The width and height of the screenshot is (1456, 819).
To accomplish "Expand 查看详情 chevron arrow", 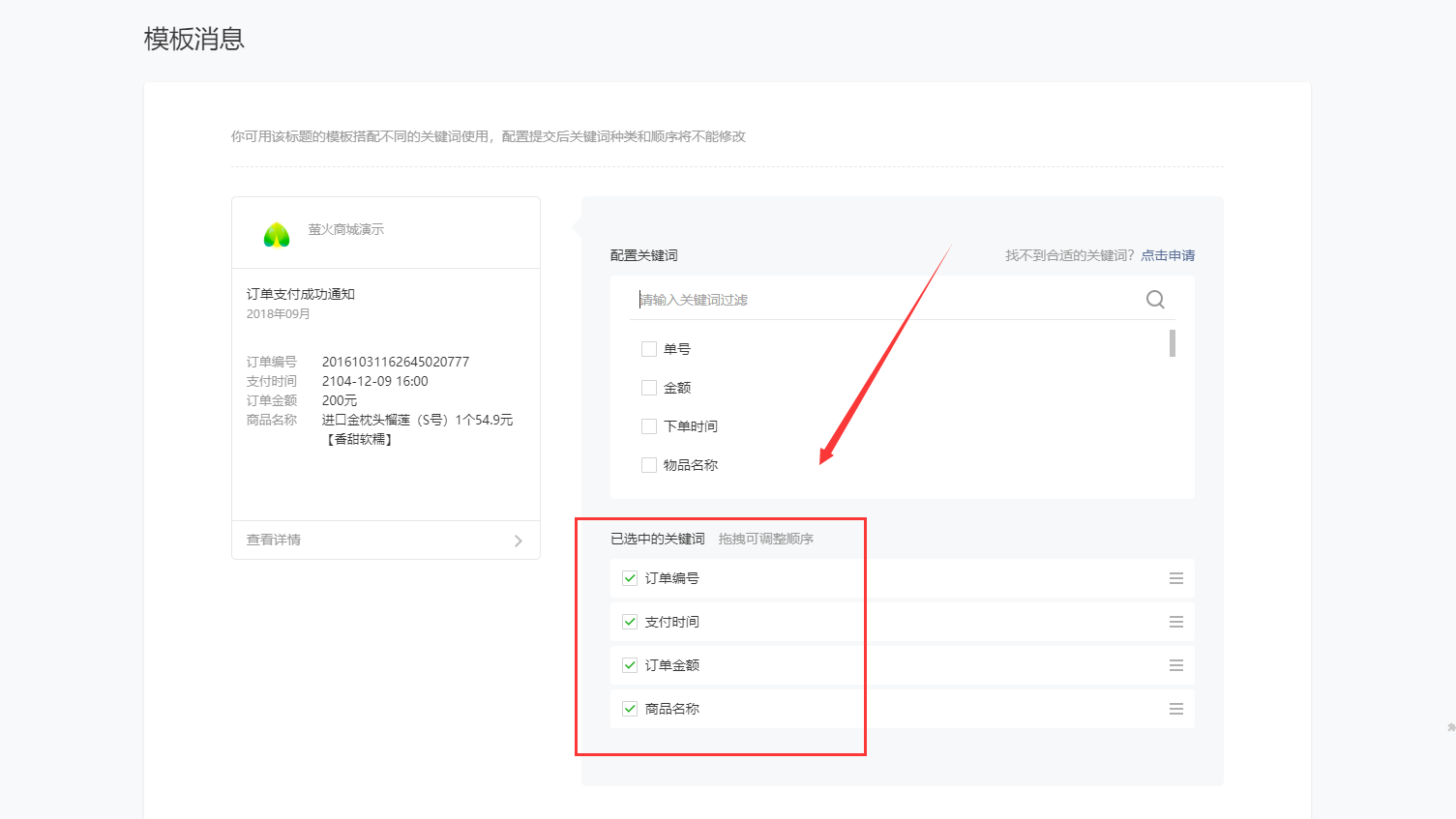I will pos(519,541).
